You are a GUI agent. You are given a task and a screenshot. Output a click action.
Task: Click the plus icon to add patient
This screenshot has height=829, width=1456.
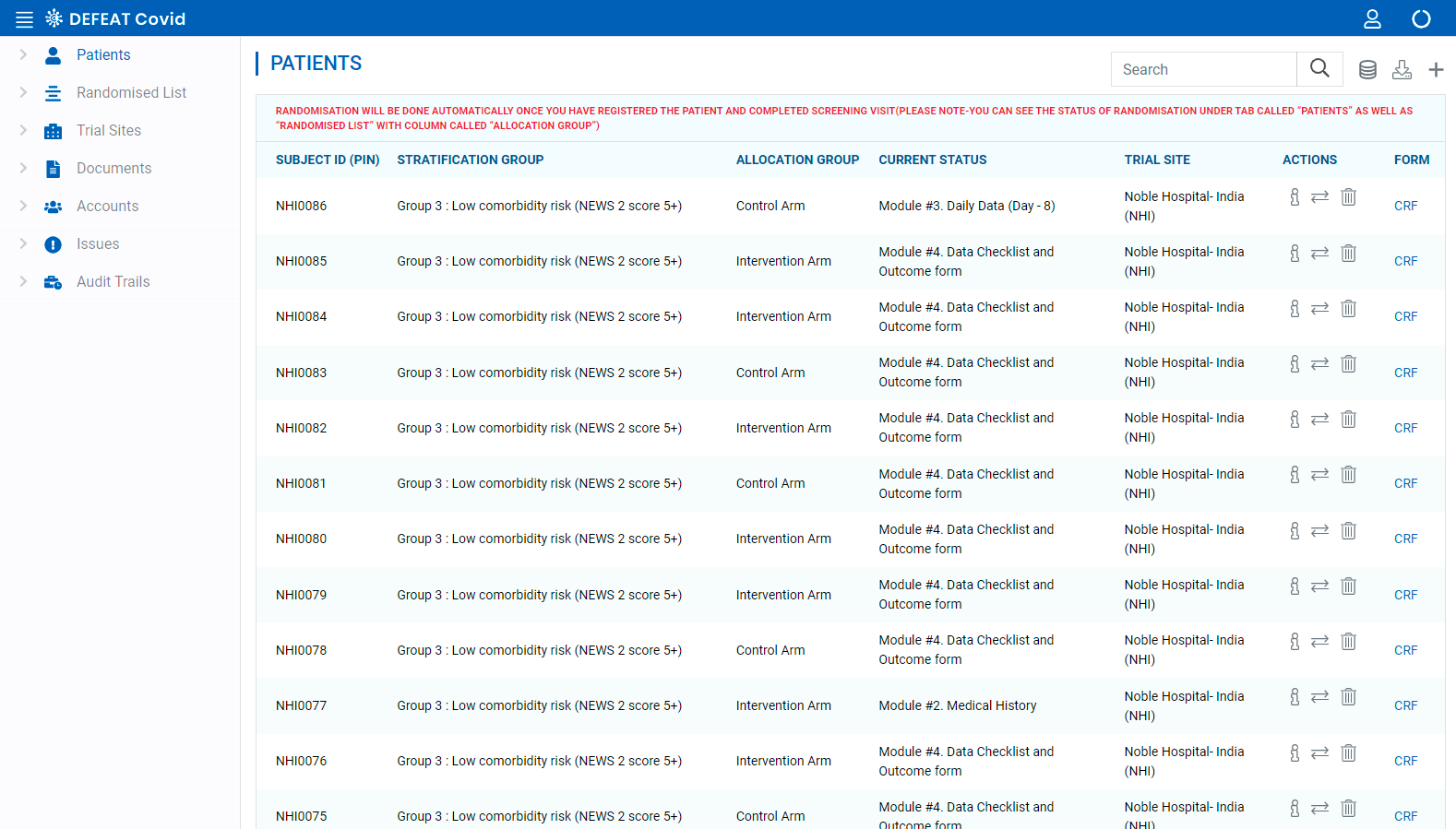click(x=1436, y=70)
